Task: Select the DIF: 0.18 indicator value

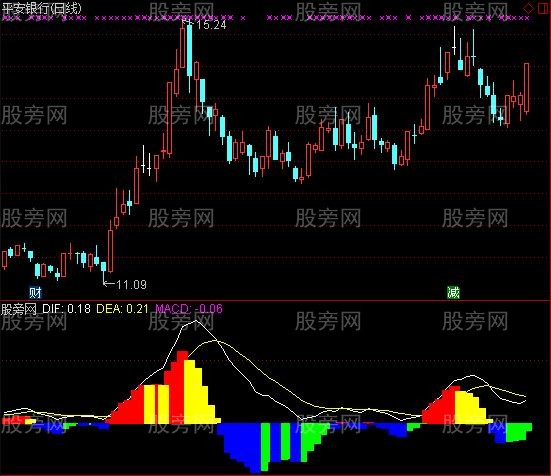Action: (66, 308)
